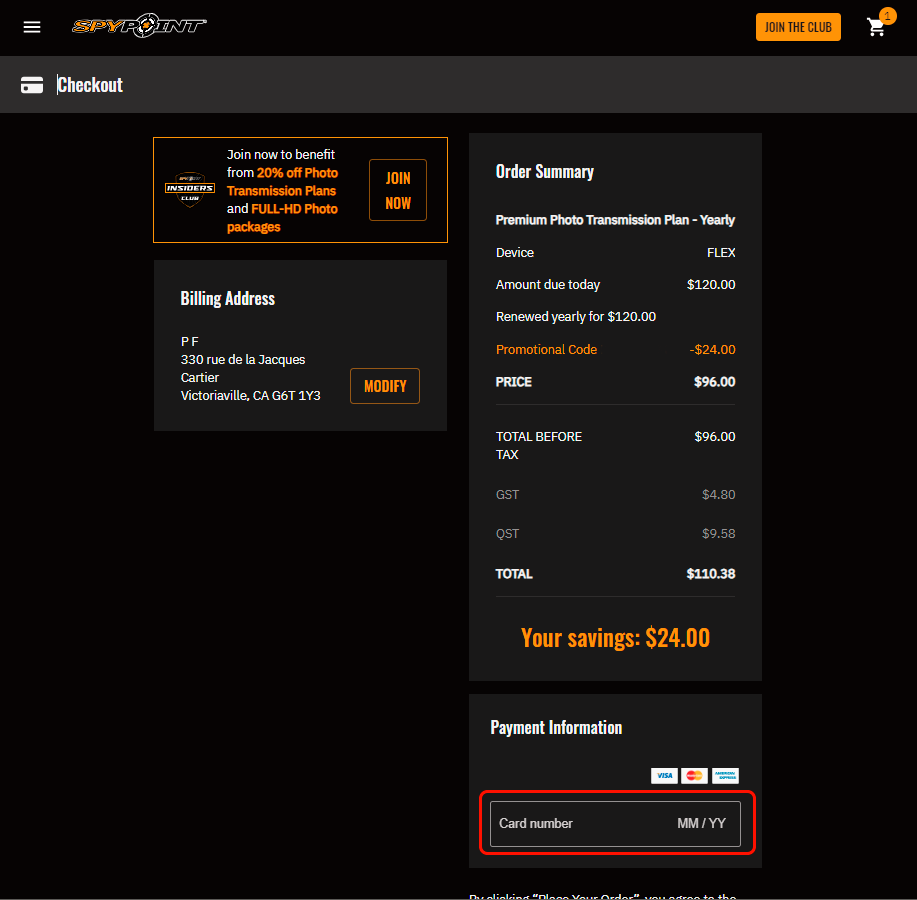Click the Card number field

pos(536,823)
